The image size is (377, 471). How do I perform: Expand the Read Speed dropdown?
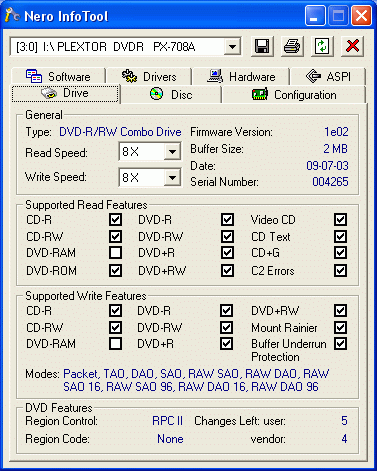(172, 152)
